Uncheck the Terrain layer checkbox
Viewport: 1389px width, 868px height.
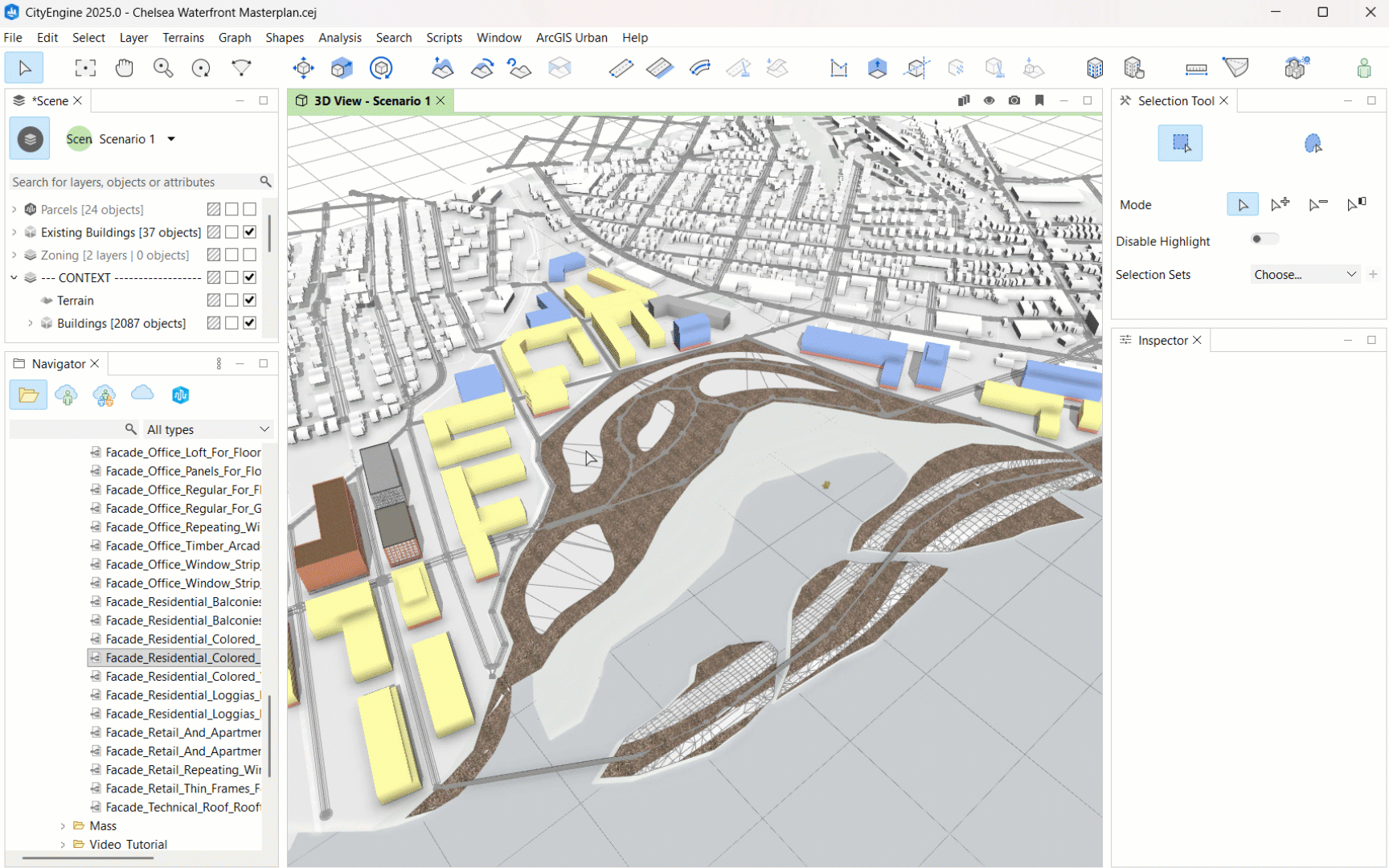click(x=250, y=301)
